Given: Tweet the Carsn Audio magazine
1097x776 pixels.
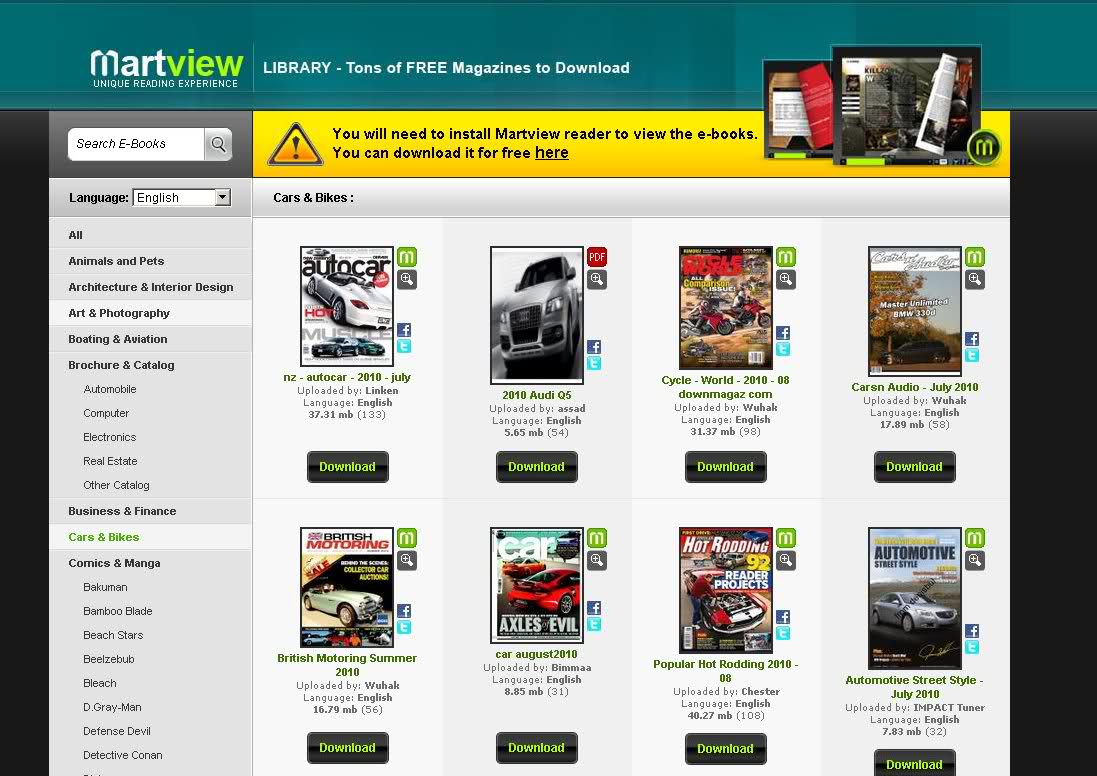Looking at the screenshot, I should coord(972,355).
